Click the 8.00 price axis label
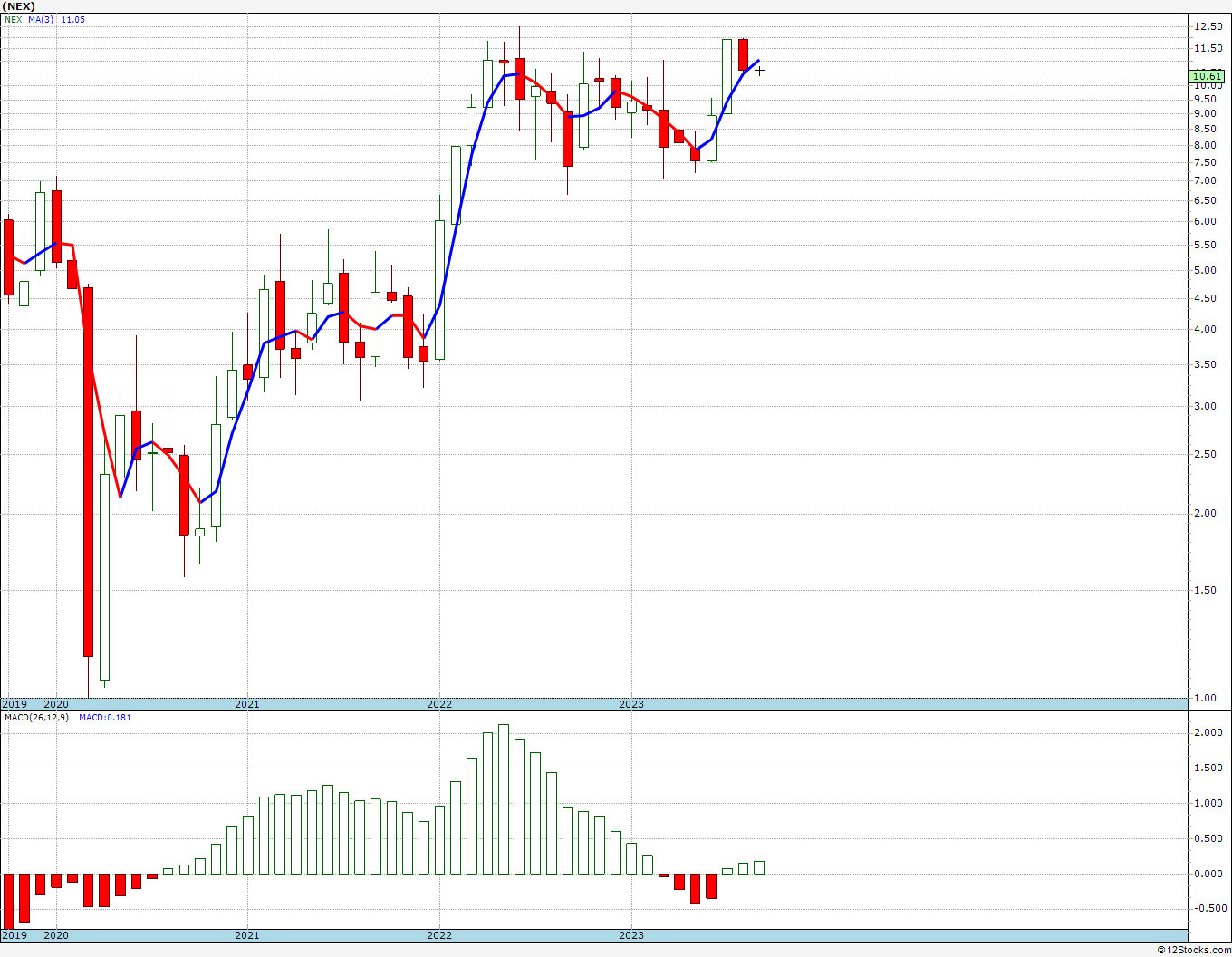Screen dimensions: 1232x957 (x=1205, y=146)
